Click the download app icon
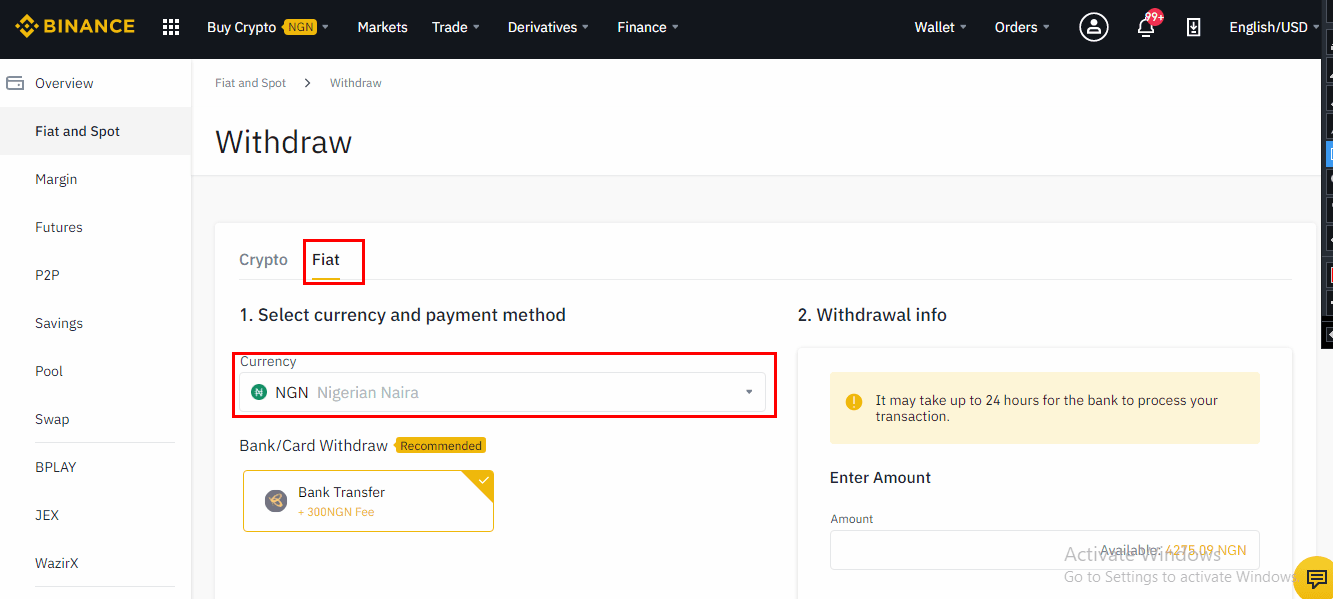This screenshot has height=599, width=1333. (1193, 27)
